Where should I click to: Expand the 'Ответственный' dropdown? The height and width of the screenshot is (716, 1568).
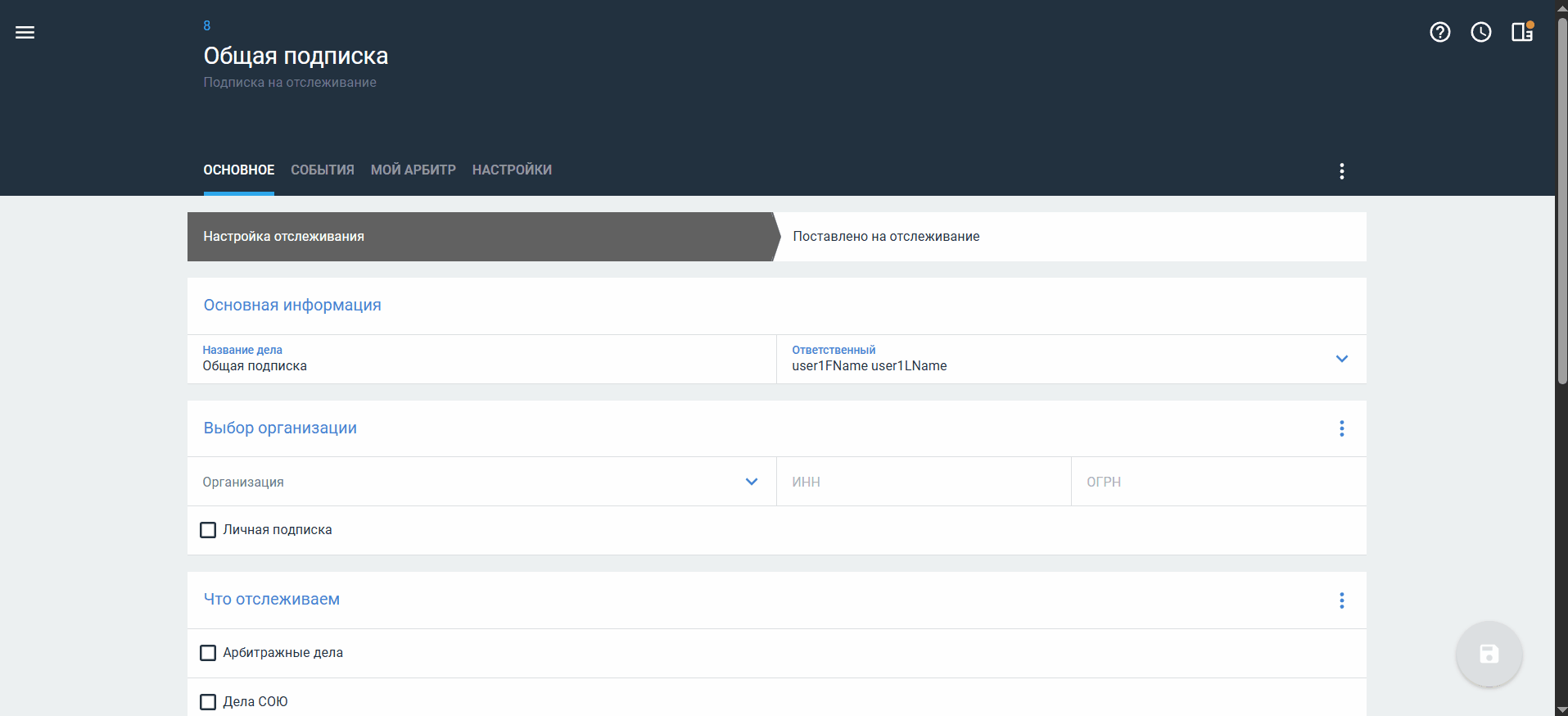click(x=1341, y=359)
